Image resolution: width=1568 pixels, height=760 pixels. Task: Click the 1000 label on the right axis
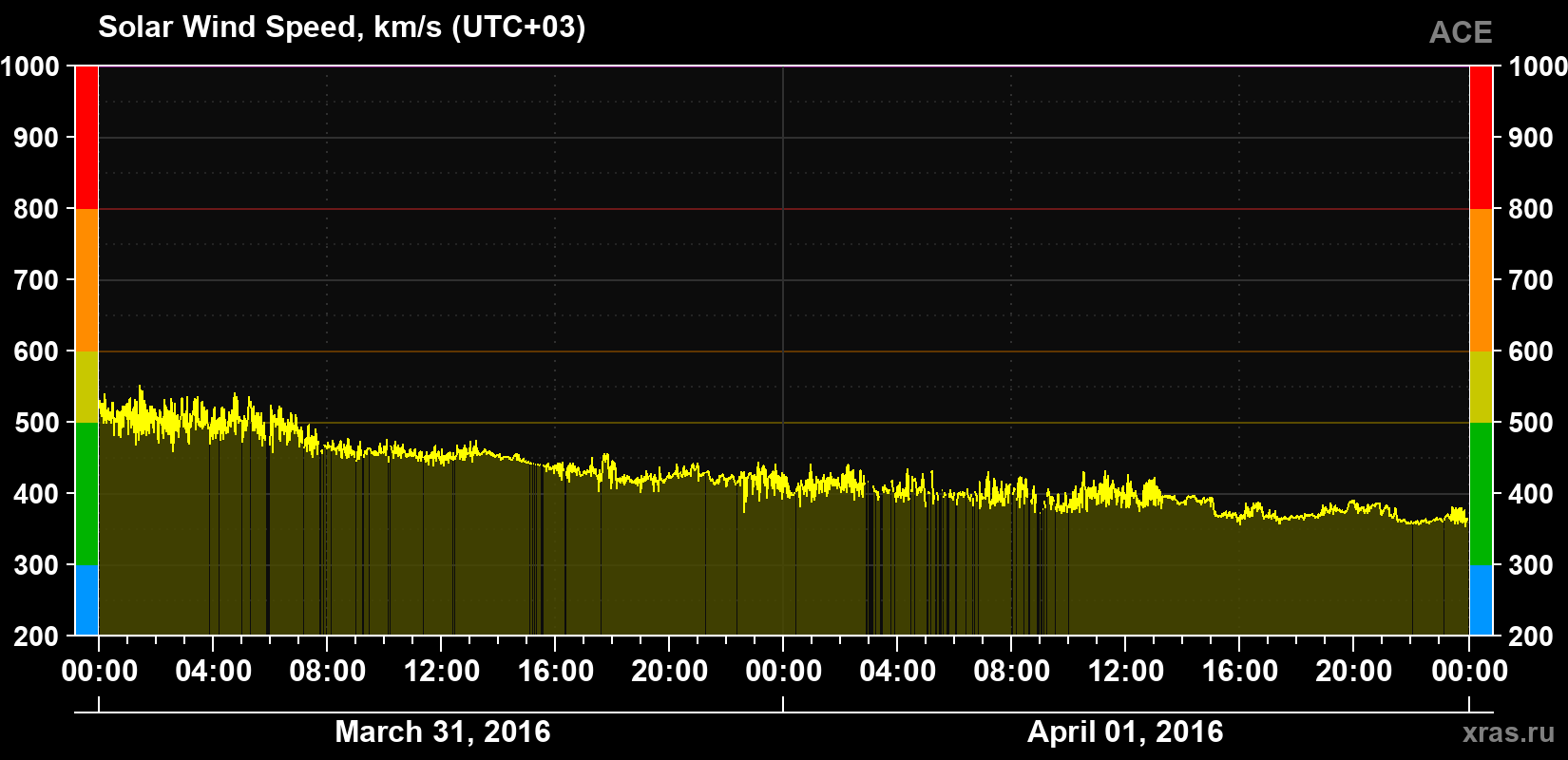[x=1538, y=66]
